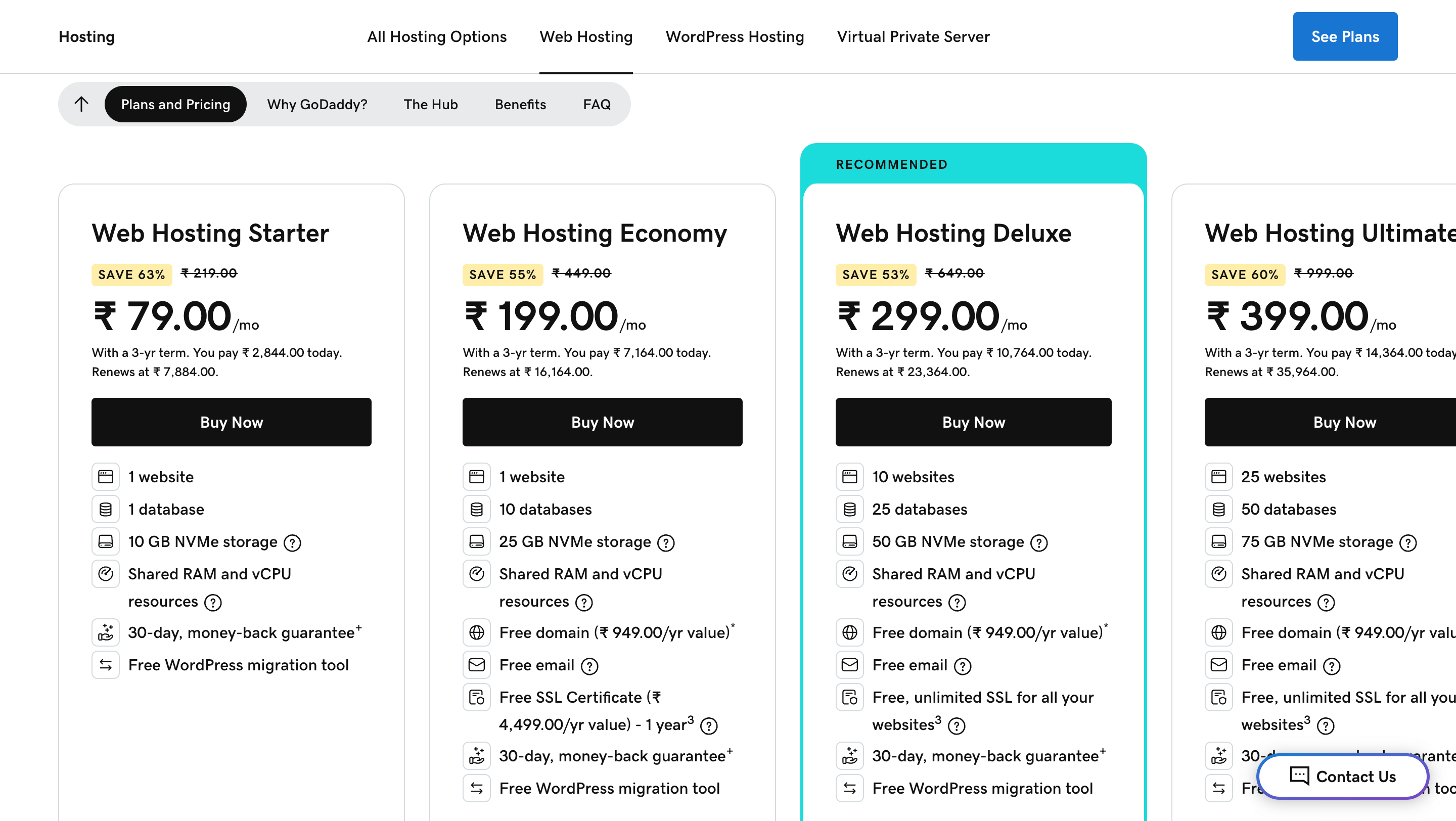The width and height of the screenshot is (1456, 821).
Task: Open 75 GB NVMe storage help icon
Action: (1408, 542)
